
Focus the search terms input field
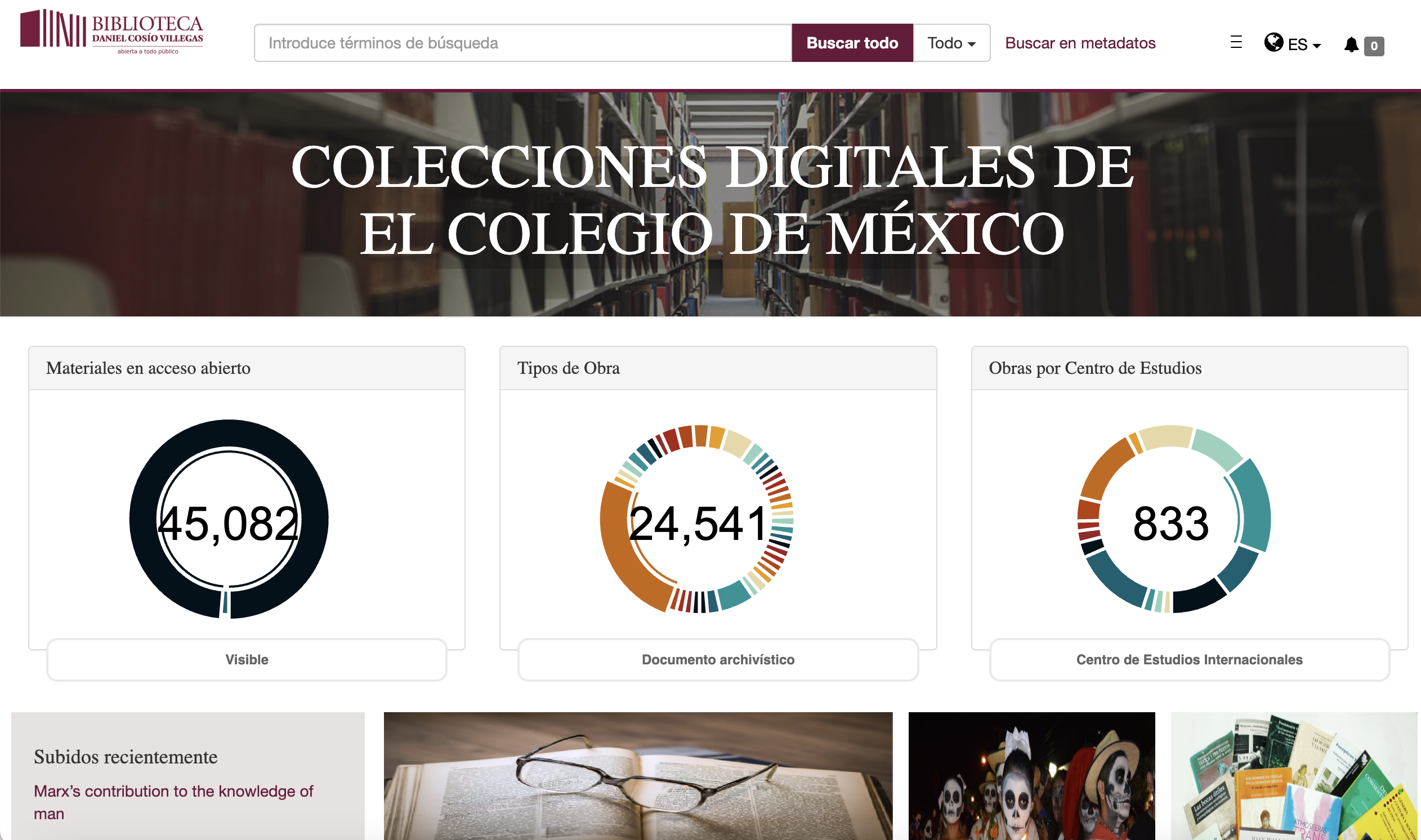pos(523,43)
